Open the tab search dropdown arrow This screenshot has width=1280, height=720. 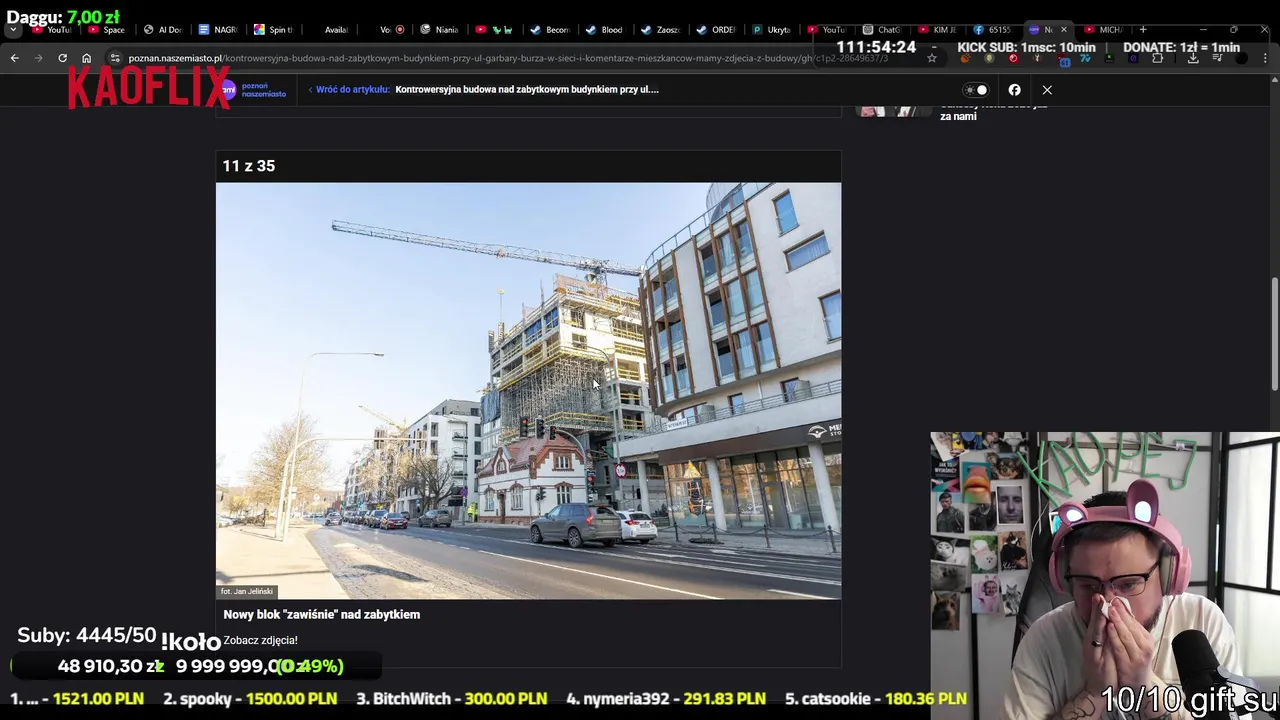(x=13, y=30)
